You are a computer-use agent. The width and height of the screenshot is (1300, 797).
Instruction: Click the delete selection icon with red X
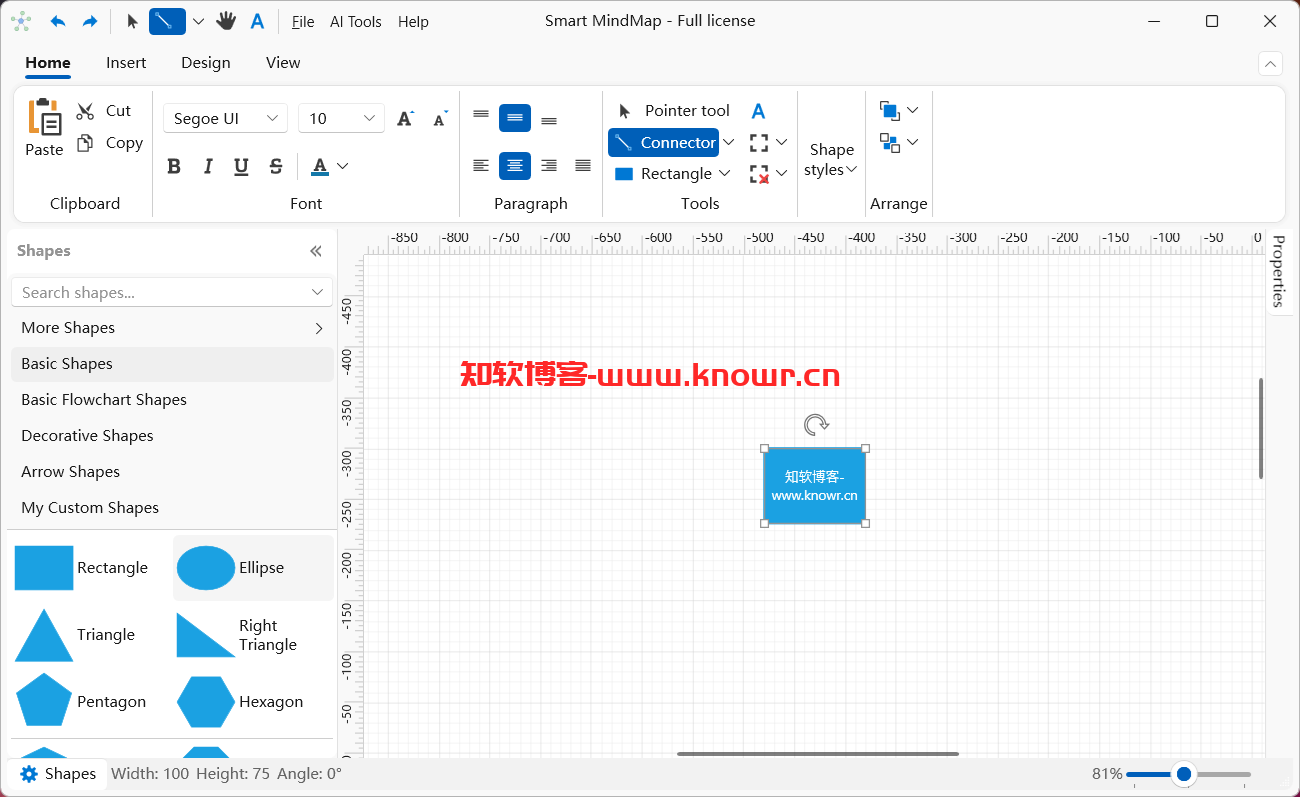coord(759,174)
